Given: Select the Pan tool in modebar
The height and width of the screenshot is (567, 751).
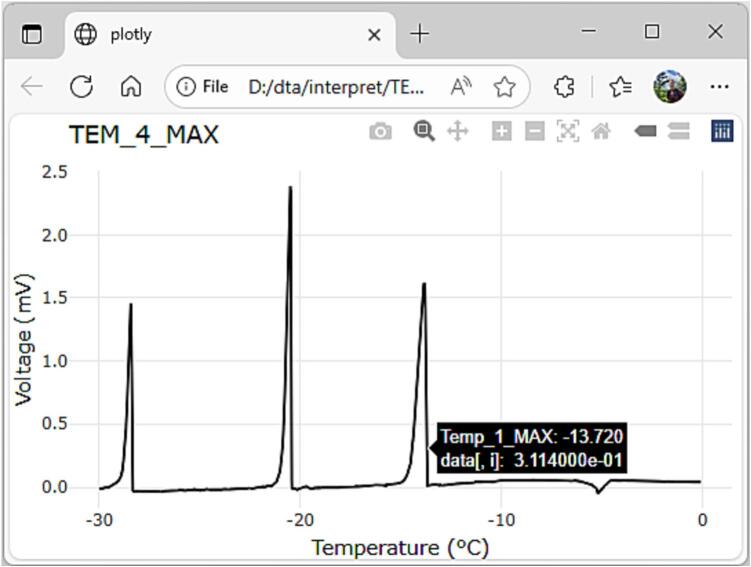Looking at the screenshot, I should coord(457,131).
